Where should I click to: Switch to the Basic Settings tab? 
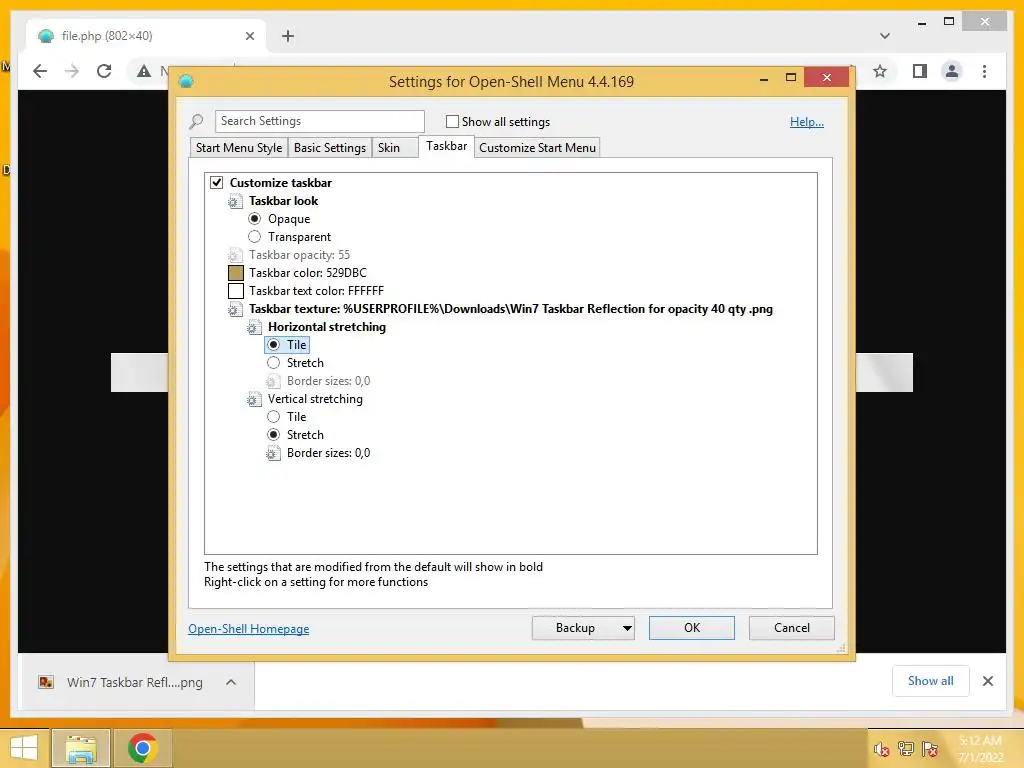pyautogui.click(x=330, y=148)
